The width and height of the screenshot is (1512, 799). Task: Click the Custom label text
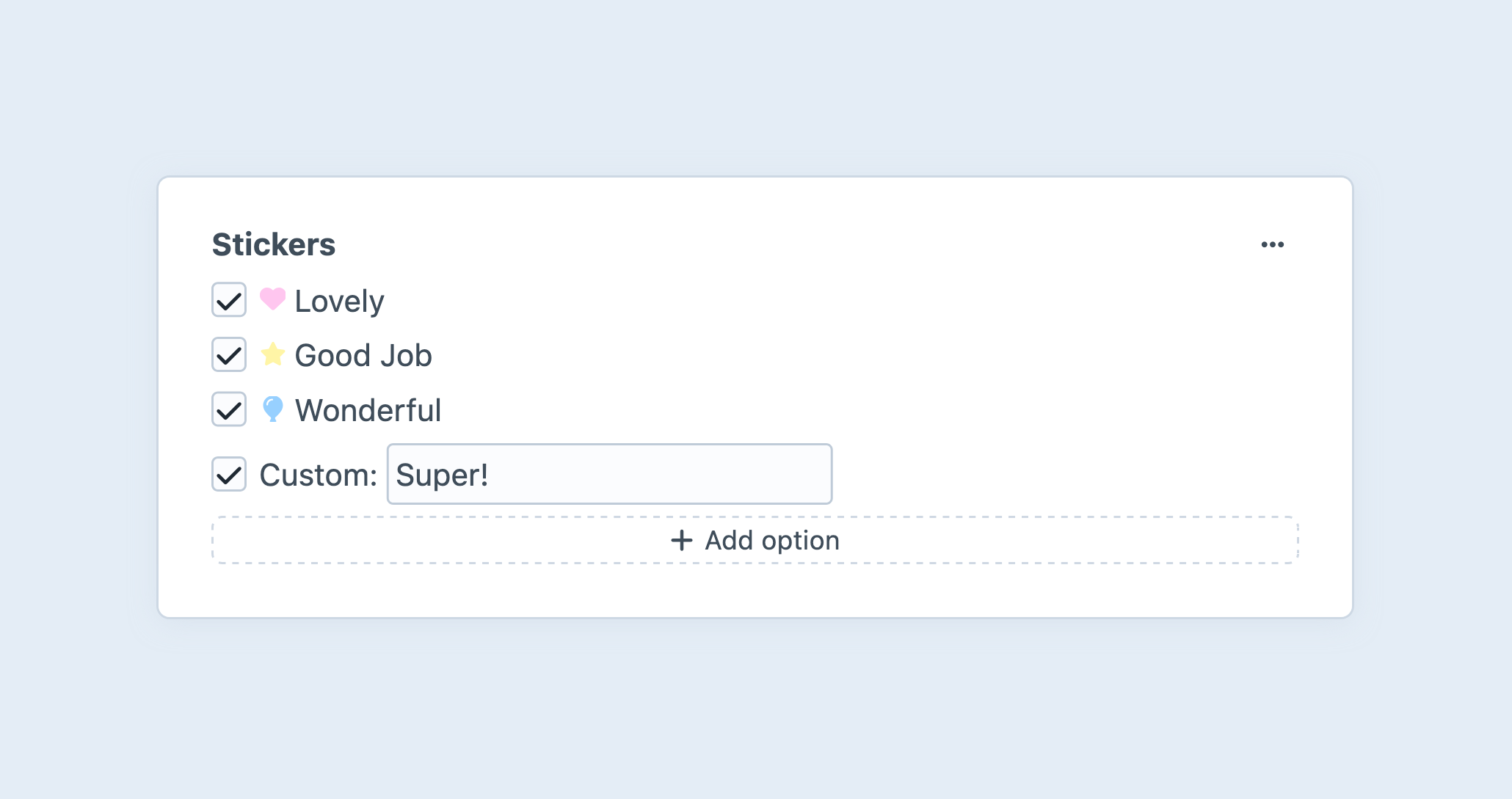pos(316,474)
